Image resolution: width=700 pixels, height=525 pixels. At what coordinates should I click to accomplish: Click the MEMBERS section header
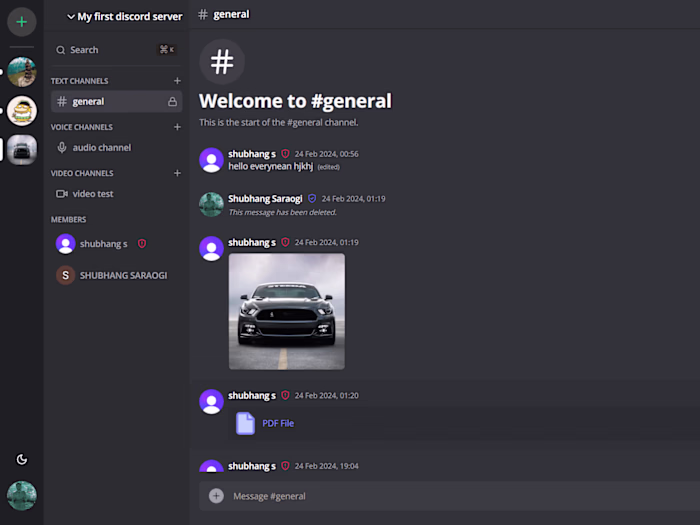(68, 220)
